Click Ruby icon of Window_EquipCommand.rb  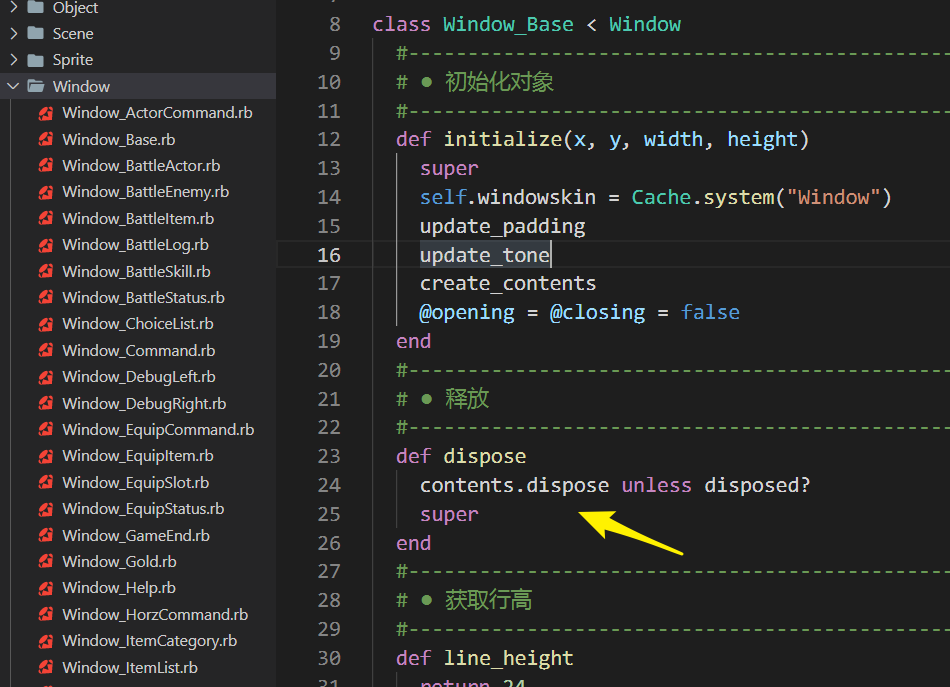(46, 430)
